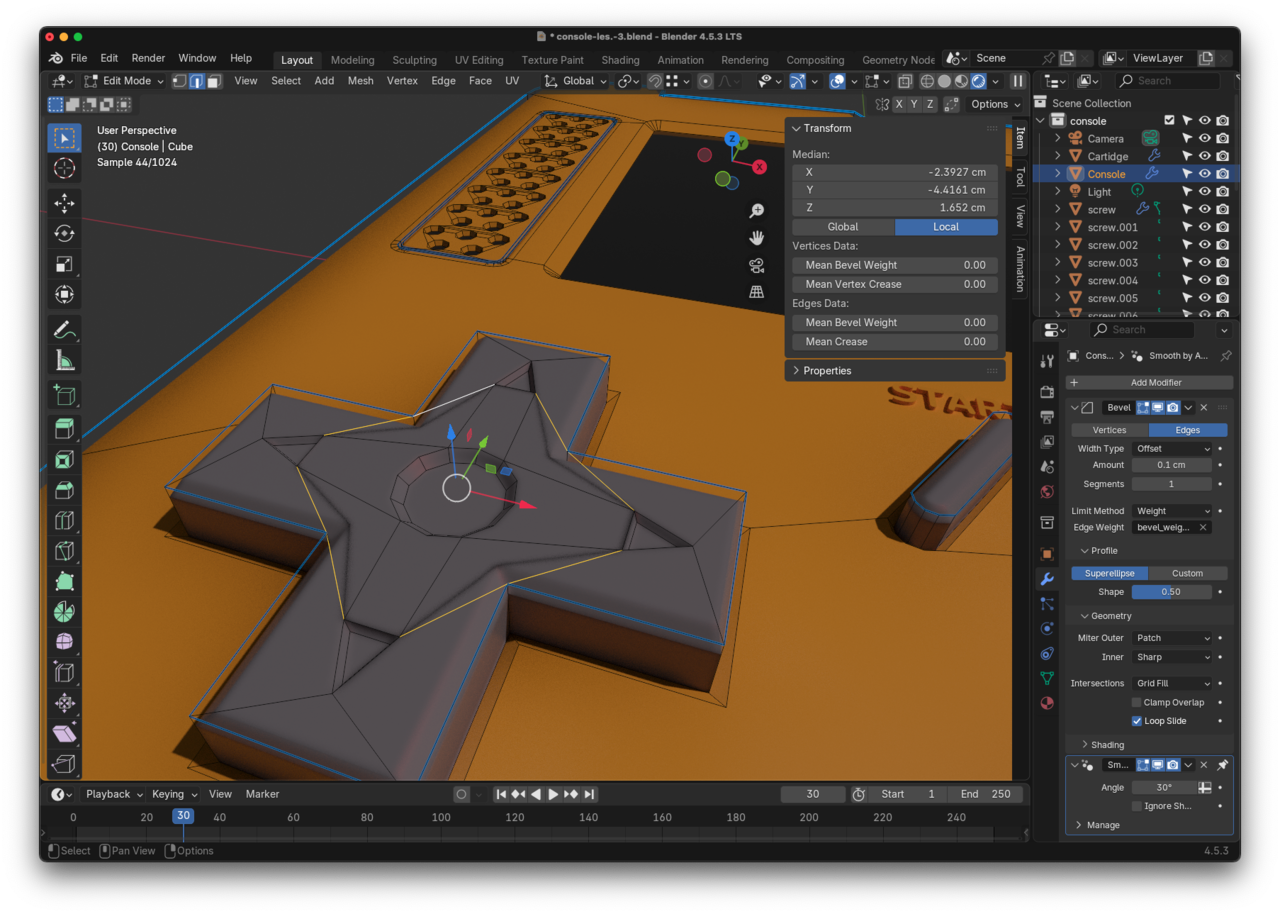
Task: Choose the 3D Cursor tool
Action: tap(64, 168)
